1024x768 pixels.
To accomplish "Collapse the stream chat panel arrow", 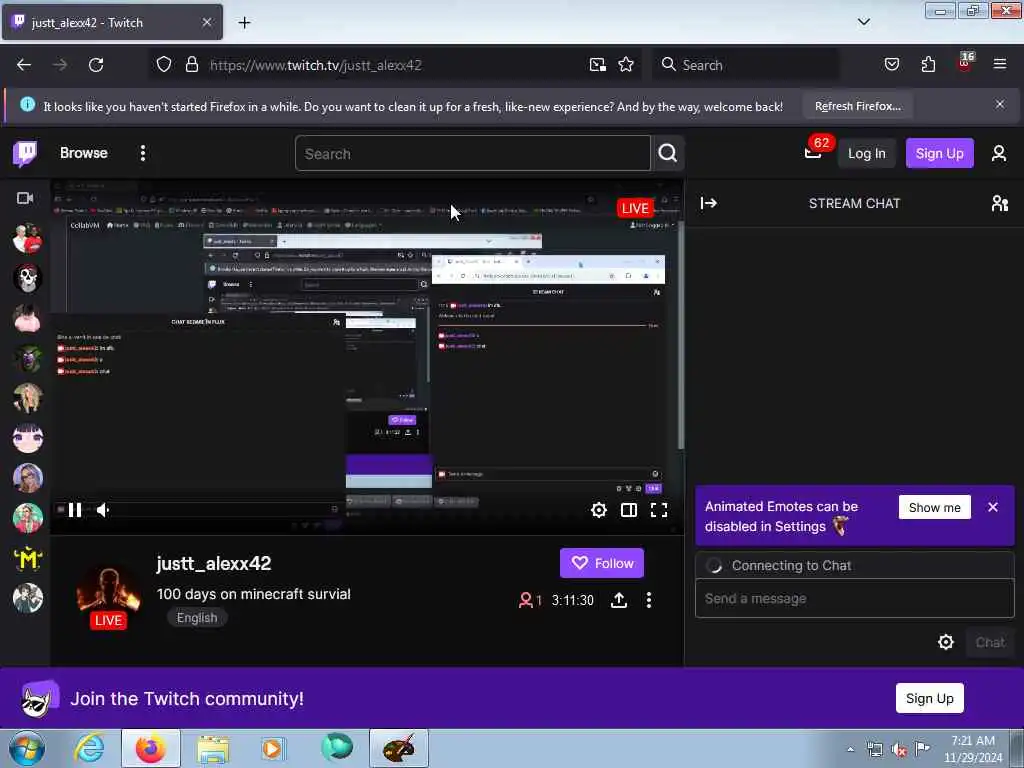I will [x=709, y=203].
